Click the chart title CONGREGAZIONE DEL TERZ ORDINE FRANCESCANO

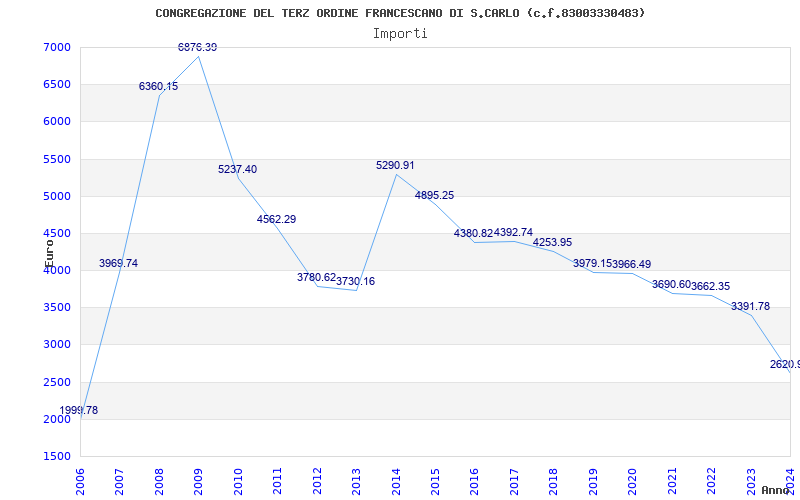(401, 13)
